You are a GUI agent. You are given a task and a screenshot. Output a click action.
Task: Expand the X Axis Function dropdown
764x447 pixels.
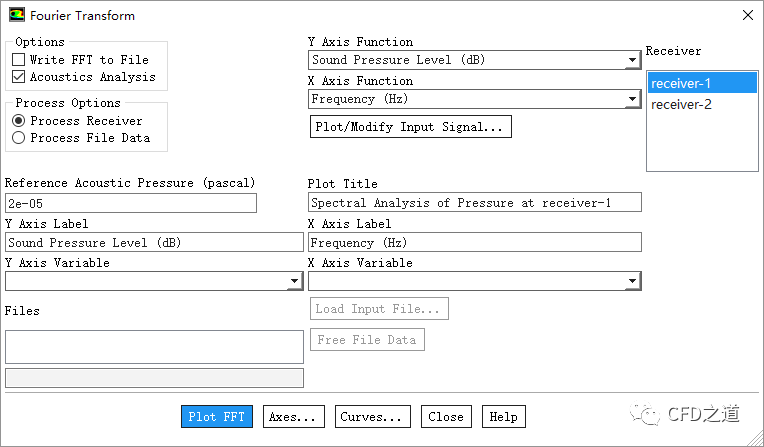point(632,99)
